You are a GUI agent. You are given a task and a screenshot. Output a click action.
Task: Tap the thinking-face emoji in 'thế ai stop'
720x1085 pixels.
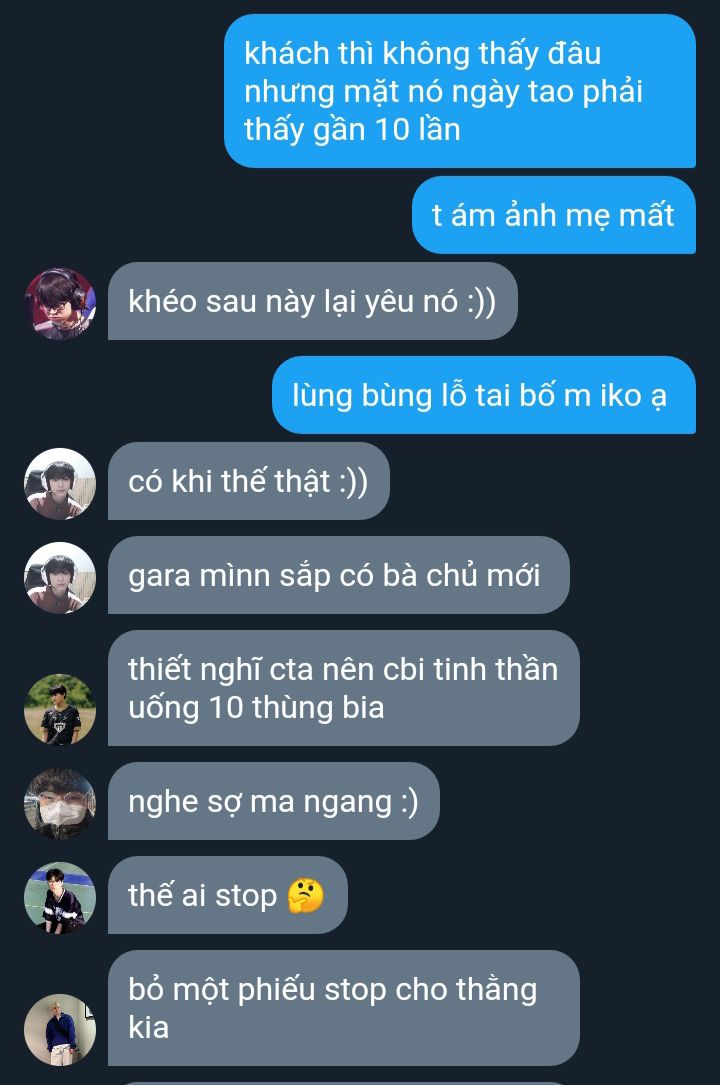306,896
